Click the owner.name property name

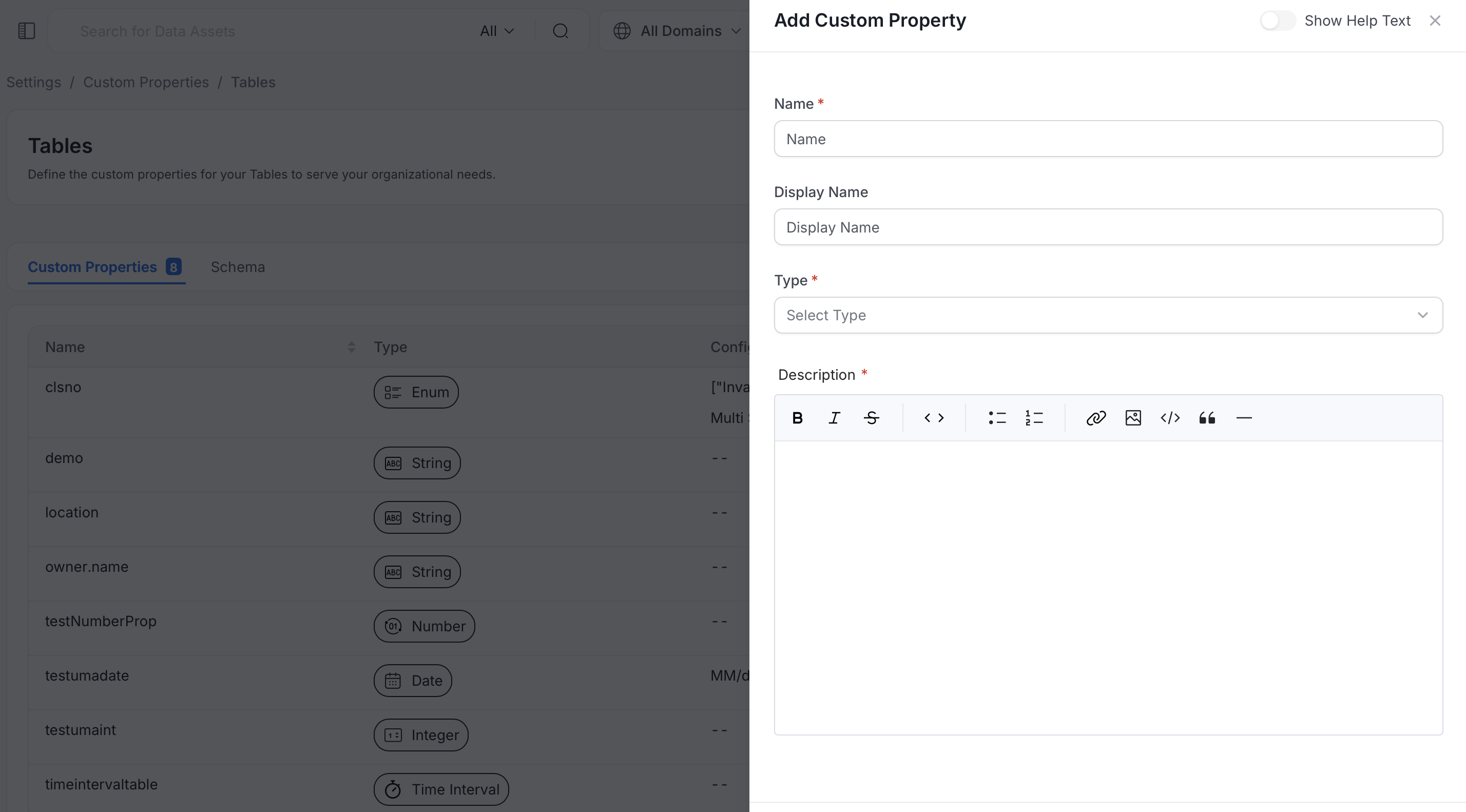87,567
